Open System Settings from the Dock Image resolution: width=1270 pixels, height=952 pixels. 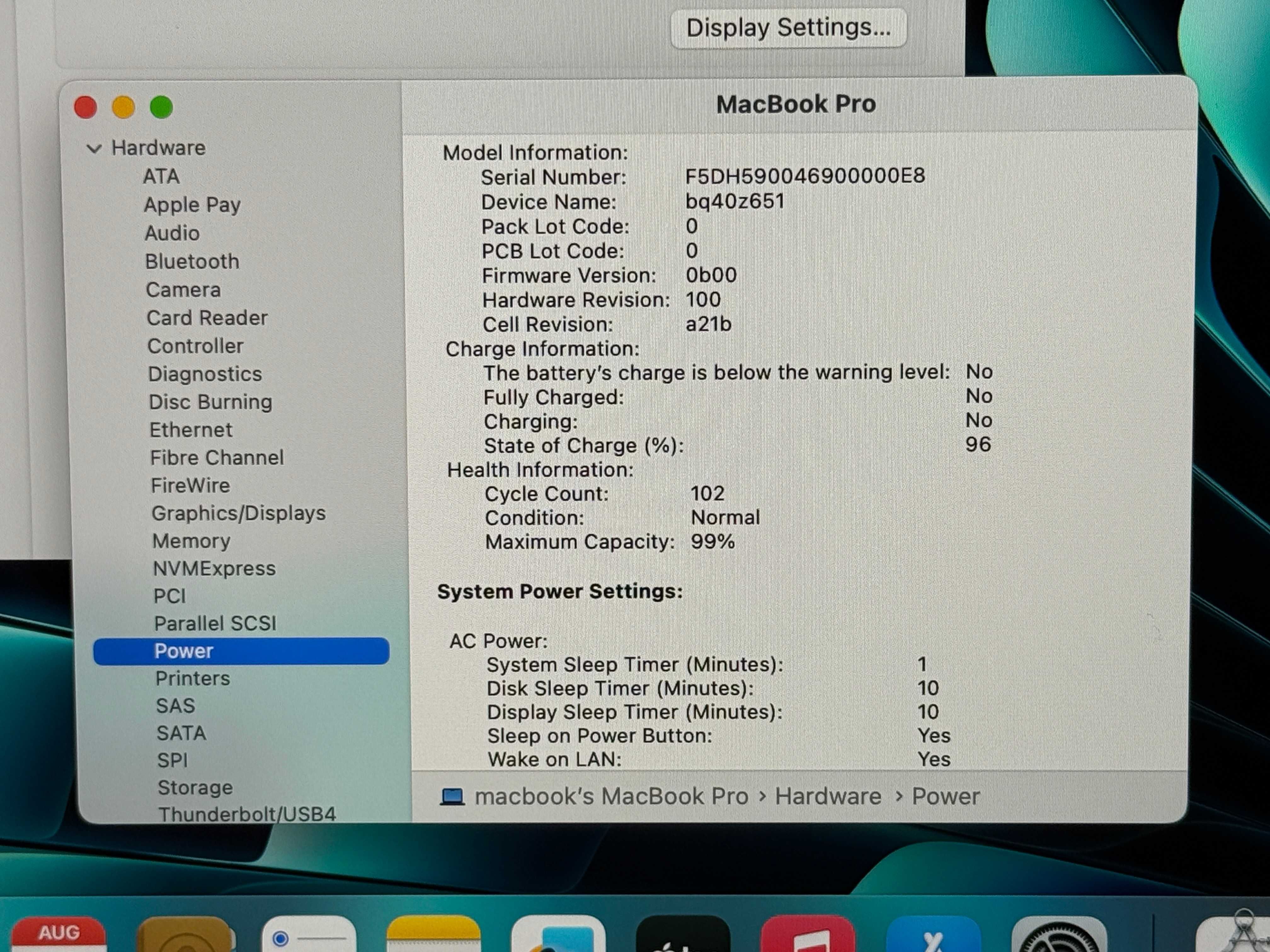[1059, 934]
